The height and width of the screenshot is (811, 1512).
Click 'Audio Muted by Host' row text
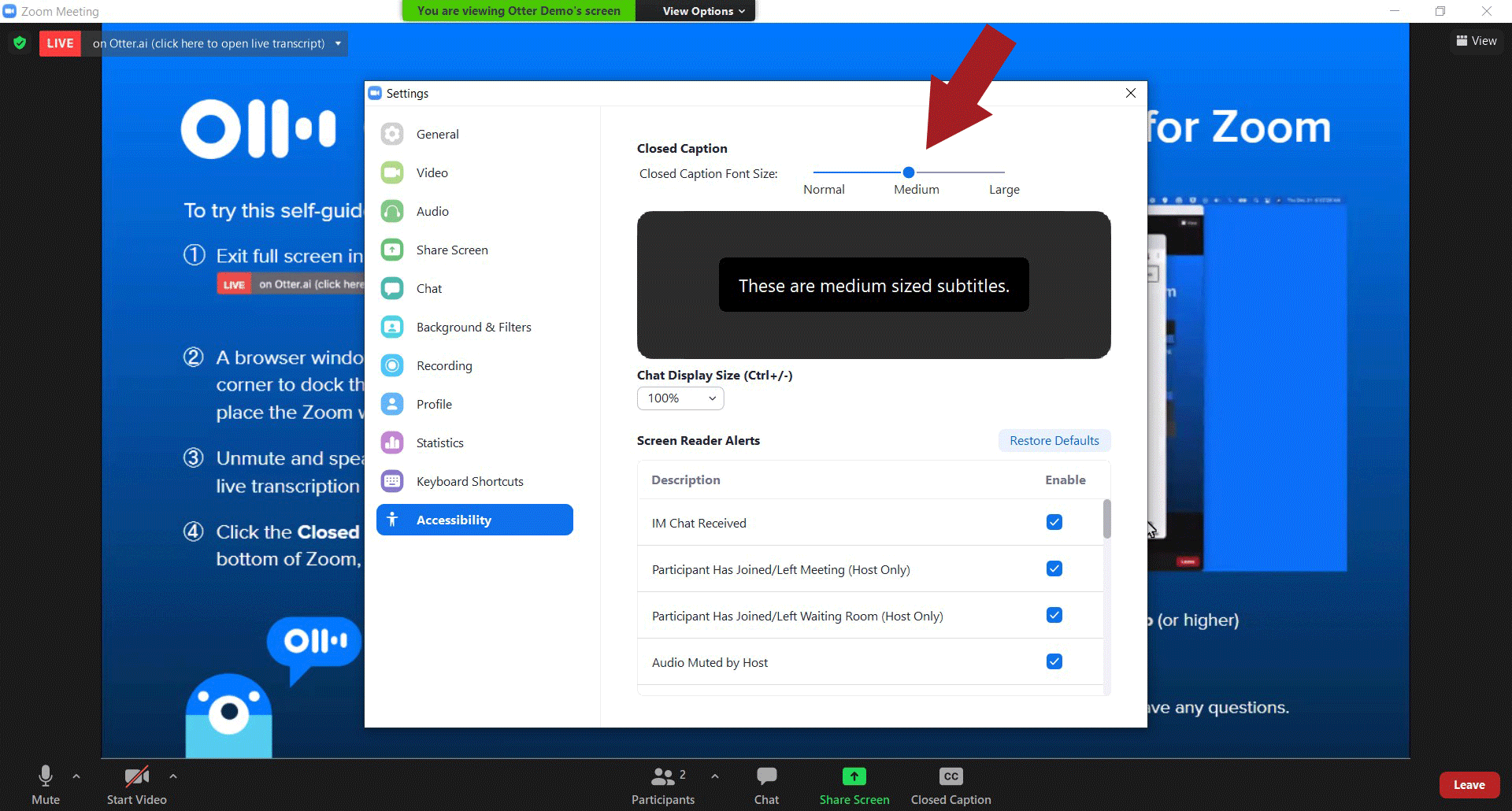(710, 662)
